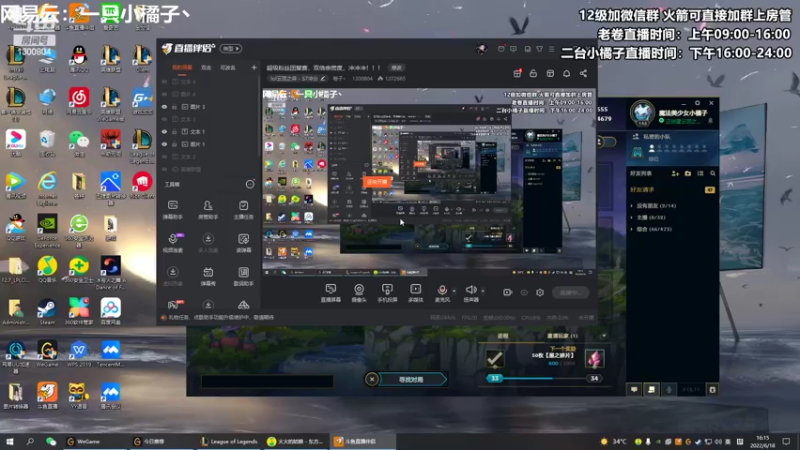Screen dimensions: 800x450
Task: Open Steam desktop shortcut
Action: 47,312
